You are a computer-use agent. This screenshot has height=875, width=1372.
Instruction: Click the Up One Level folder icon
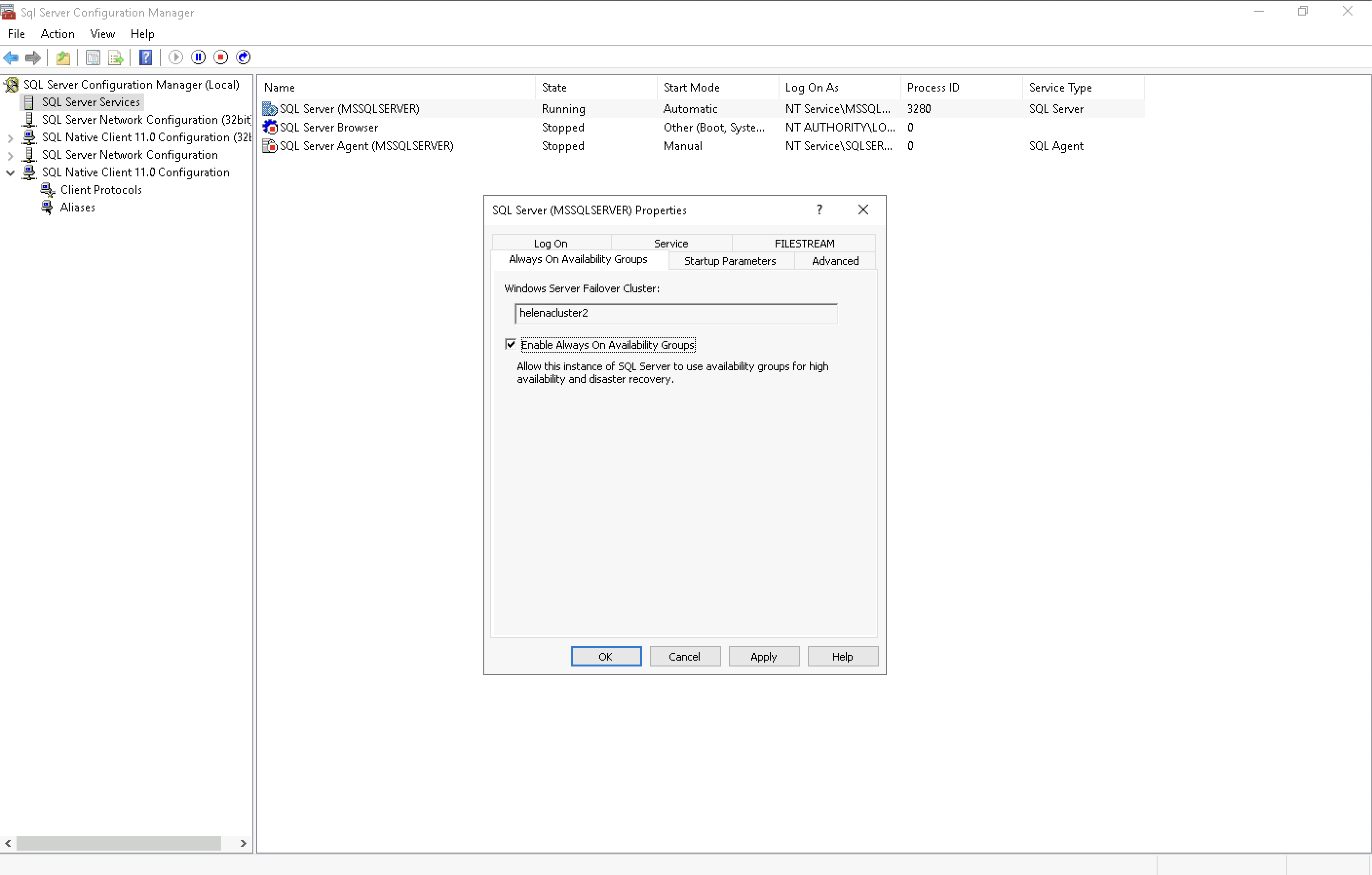tap(63, 57)
